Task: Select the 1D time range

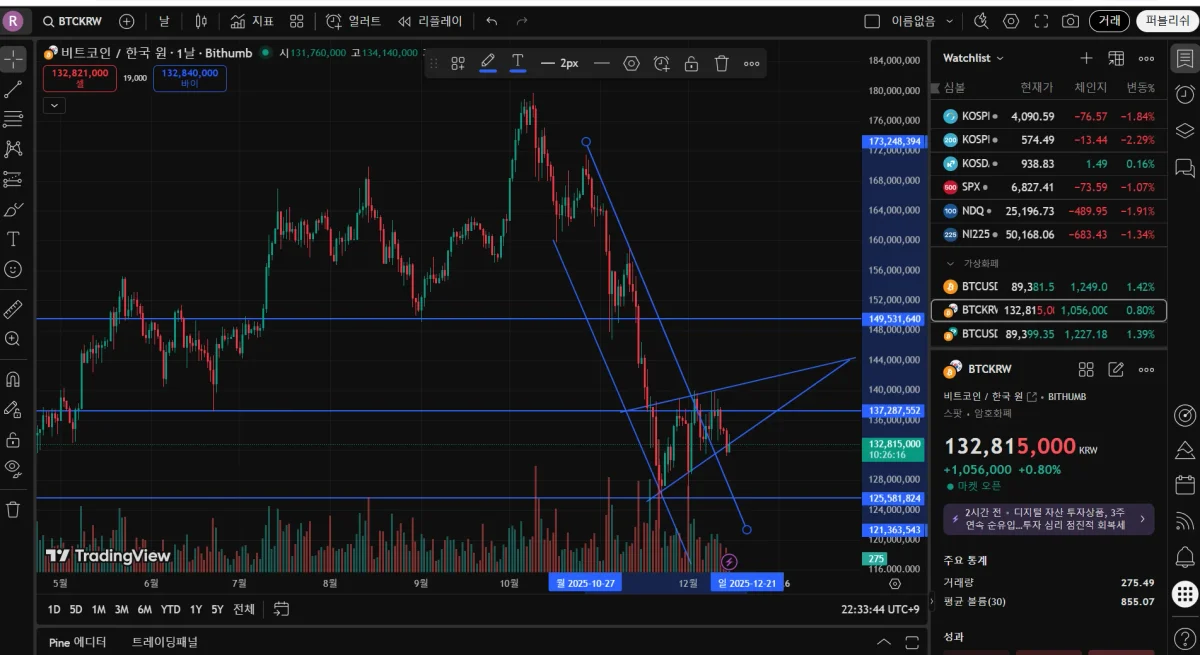Action: [54, 609]
